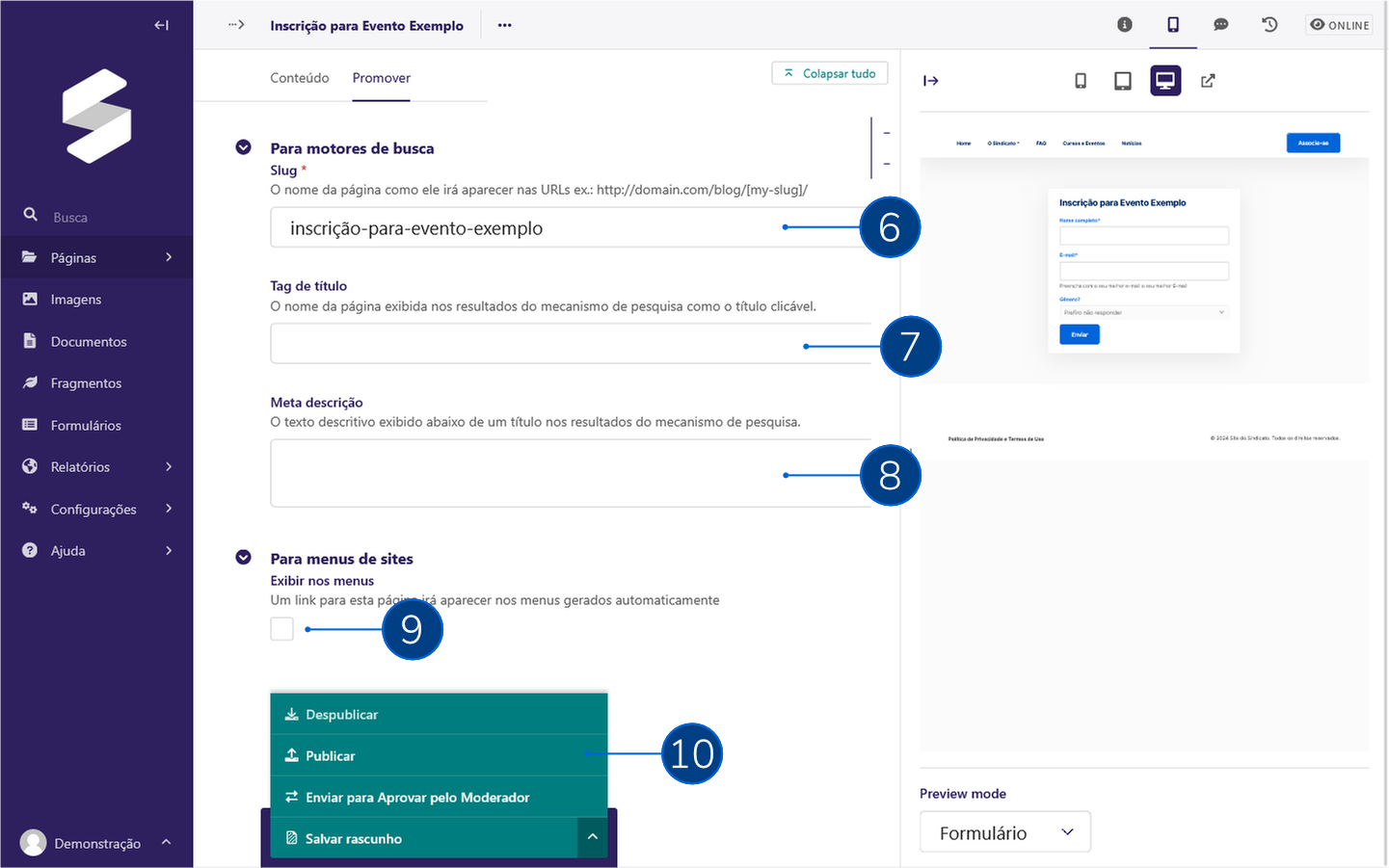
Task: Open the comments speech bubble icon
Action: click(x=1220, y=25)
